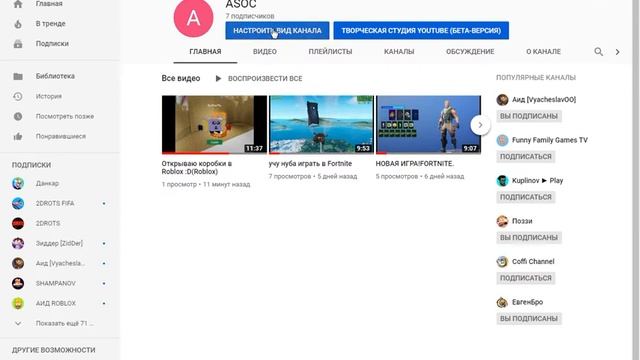640x360 pixels.
Task: Click 2DROTS channel avatar
Action: 18,223
